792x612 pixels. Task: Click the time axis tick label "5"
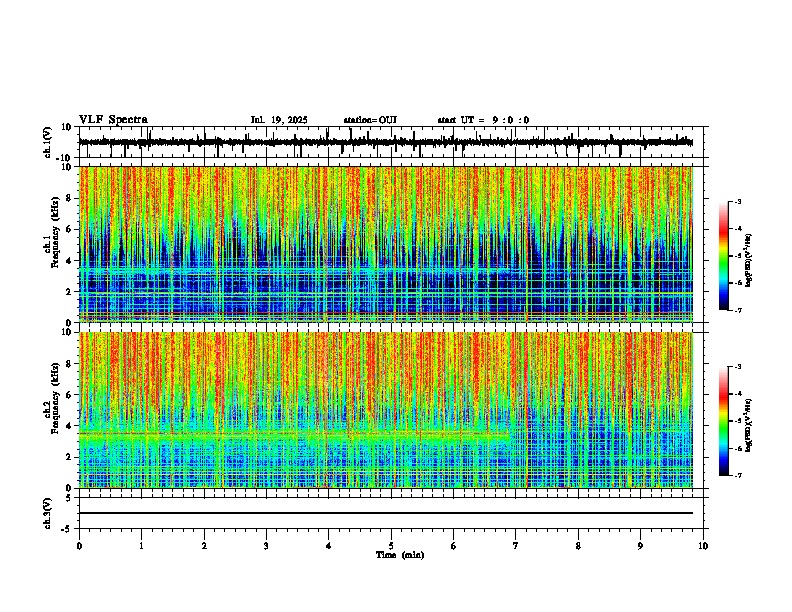pos(391,546)
